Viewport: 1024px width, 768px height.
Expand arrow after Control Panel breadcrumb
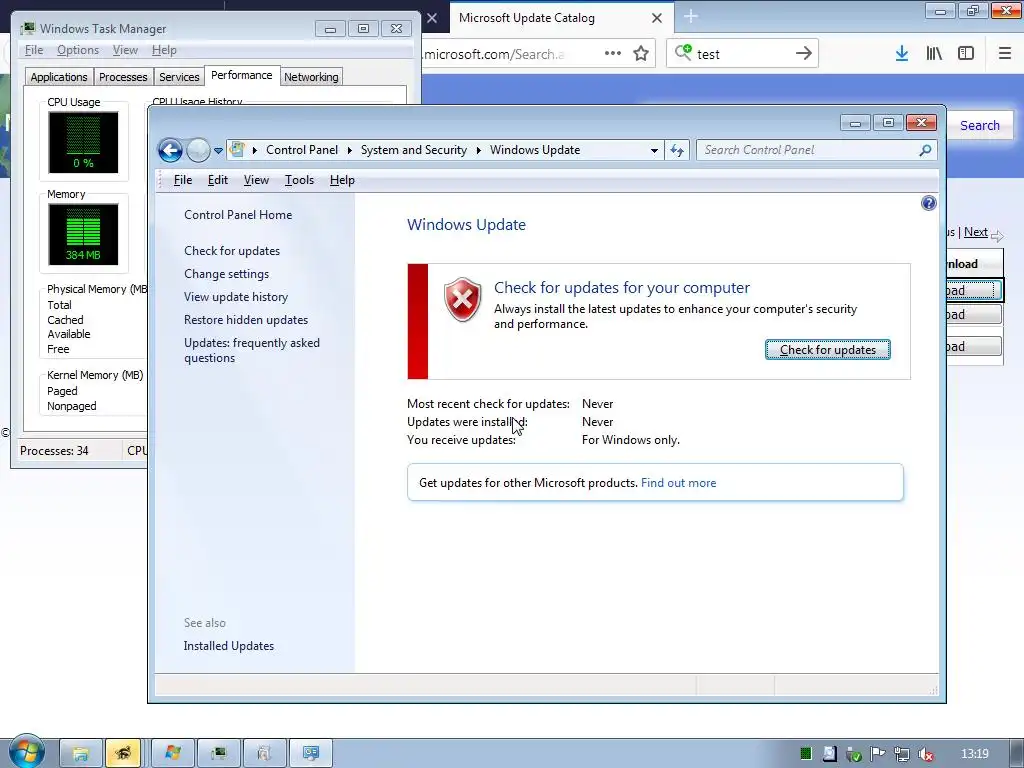pos(349,150)
